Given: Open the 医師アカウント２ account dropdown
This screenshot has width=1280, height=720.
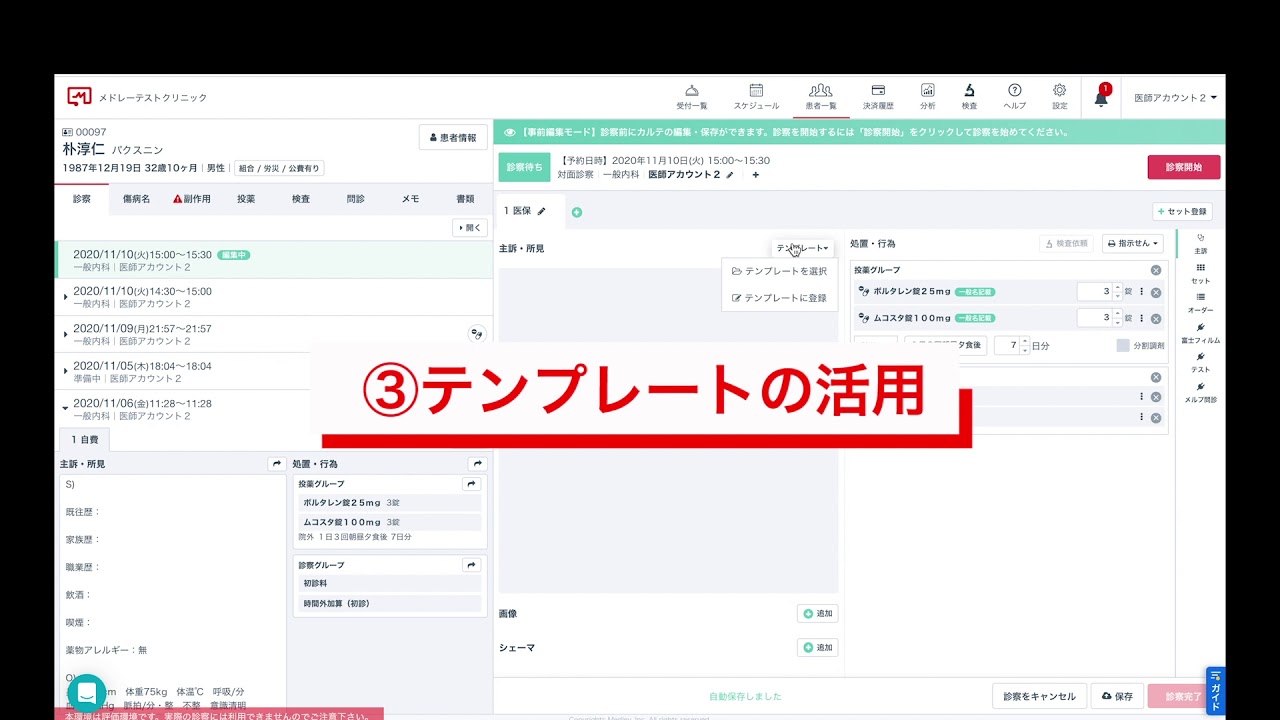Looking at the screenshot, I should click(x=1175, y=98).
